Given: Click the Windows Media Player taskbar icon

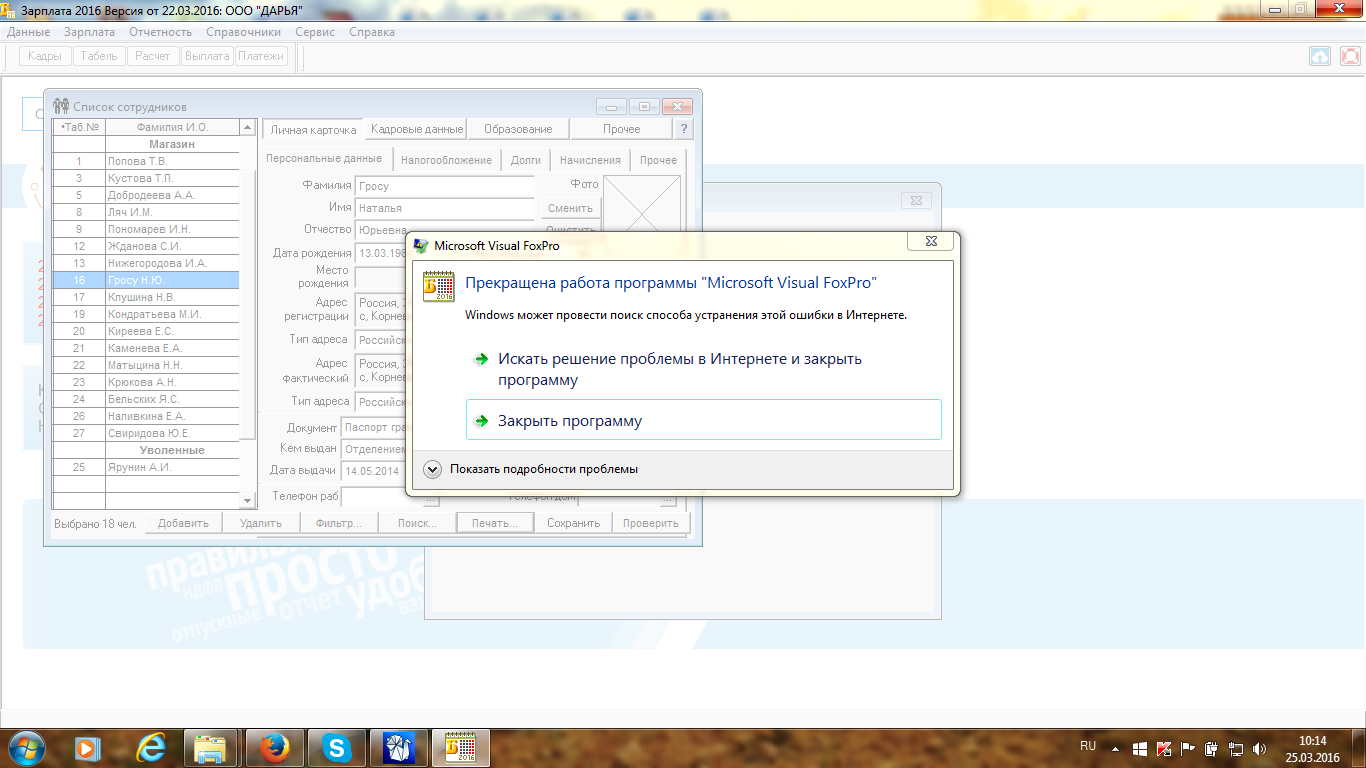Looking at the screenshot, I should tap(88, 747).
